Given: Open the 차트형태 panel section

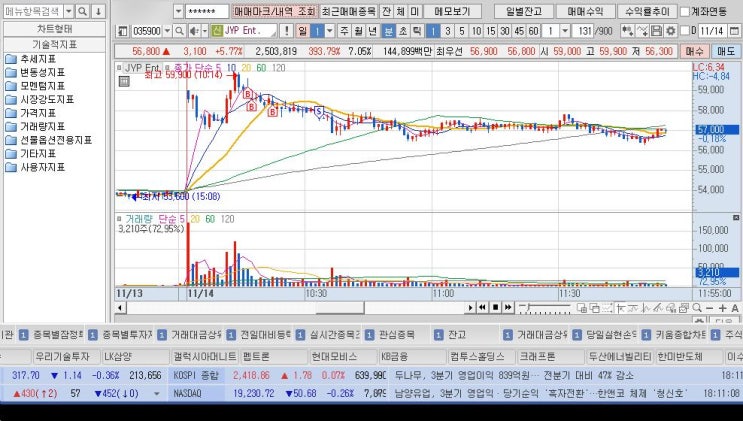Looking at the screenshot, I should (54, 29).
